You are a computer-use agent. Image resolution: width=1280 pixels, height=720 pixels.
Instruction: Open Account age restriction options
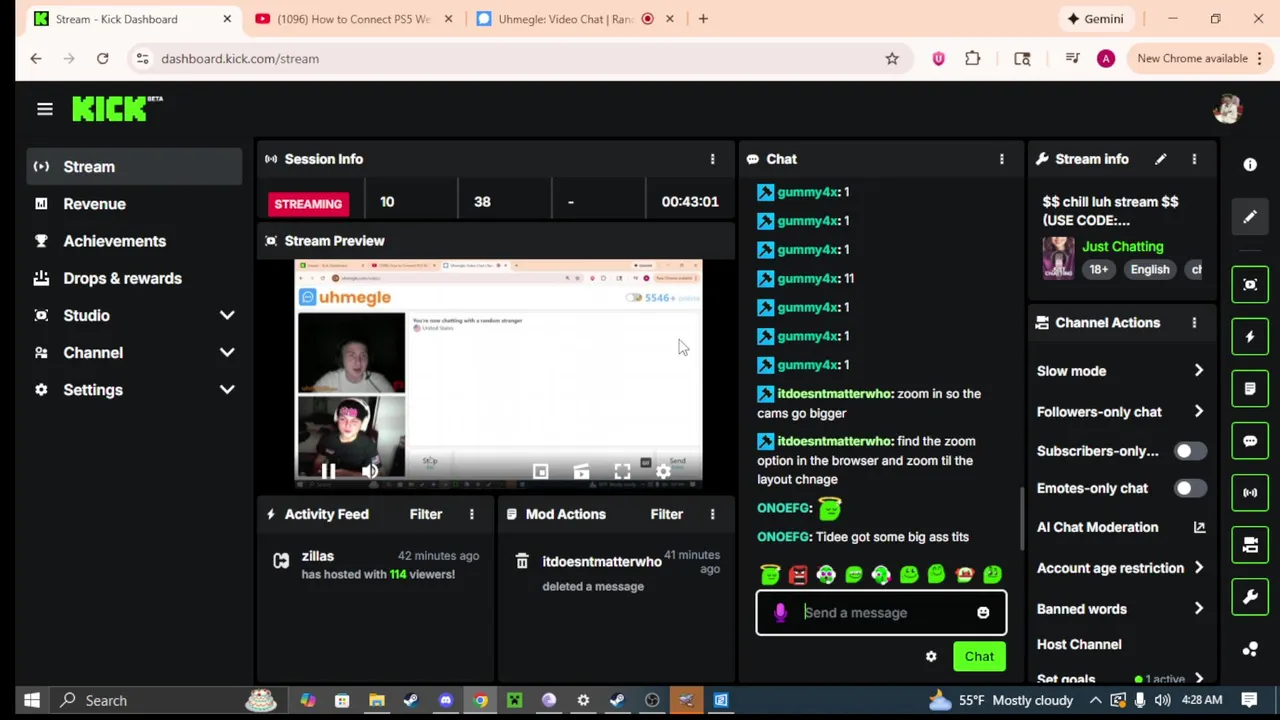tap(1121, 568)
